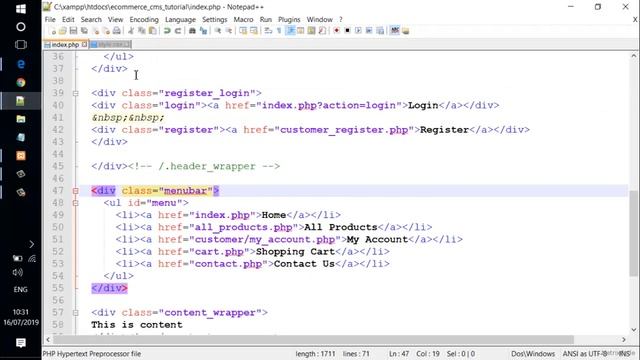Show hidden tray icons chevron
The width and height of the screenshot is (640, 360).
coord(31,244)
